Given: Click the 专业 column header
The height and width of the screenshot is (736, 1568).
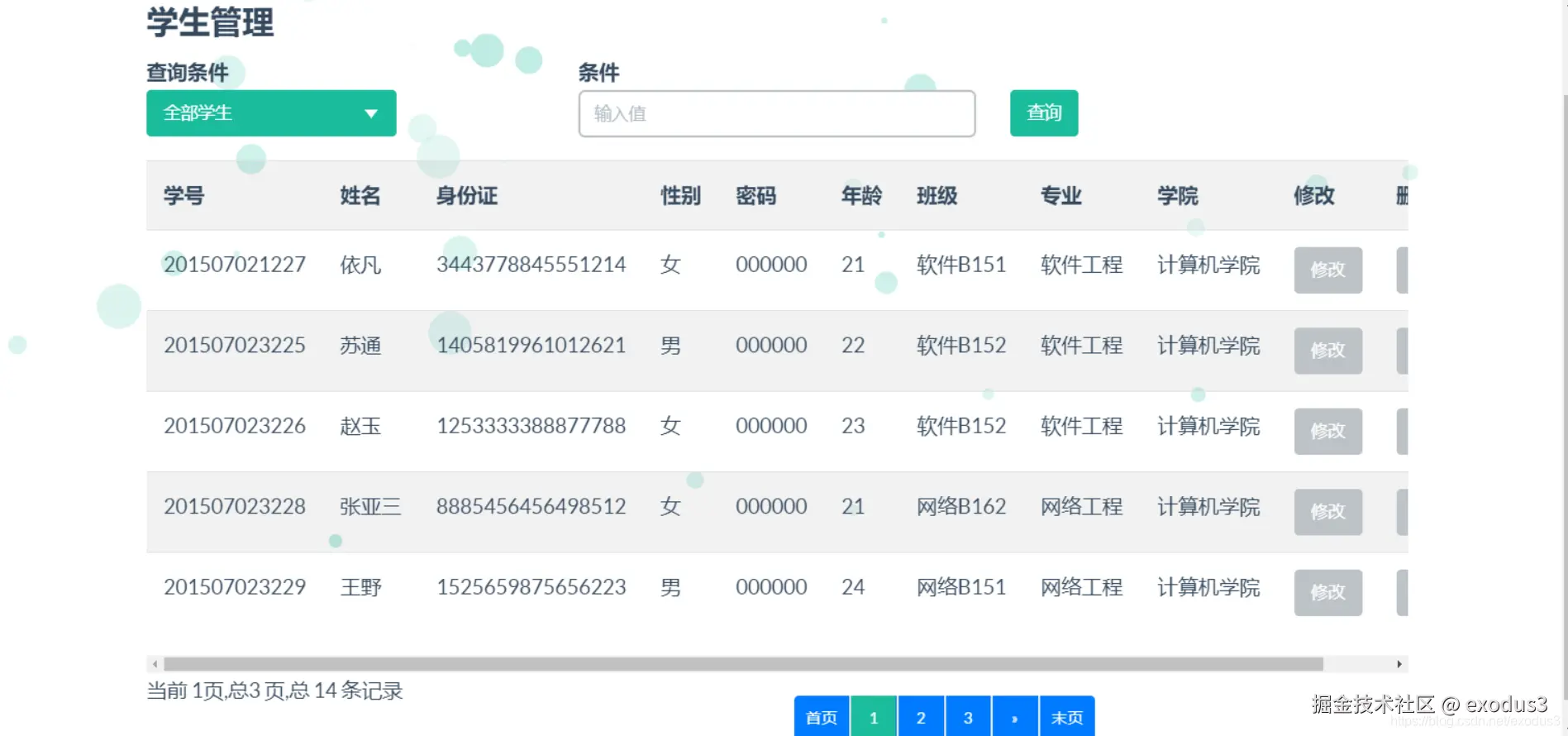Looking at the screenshot, I should pyautogui.click(x=1061, y=196).
